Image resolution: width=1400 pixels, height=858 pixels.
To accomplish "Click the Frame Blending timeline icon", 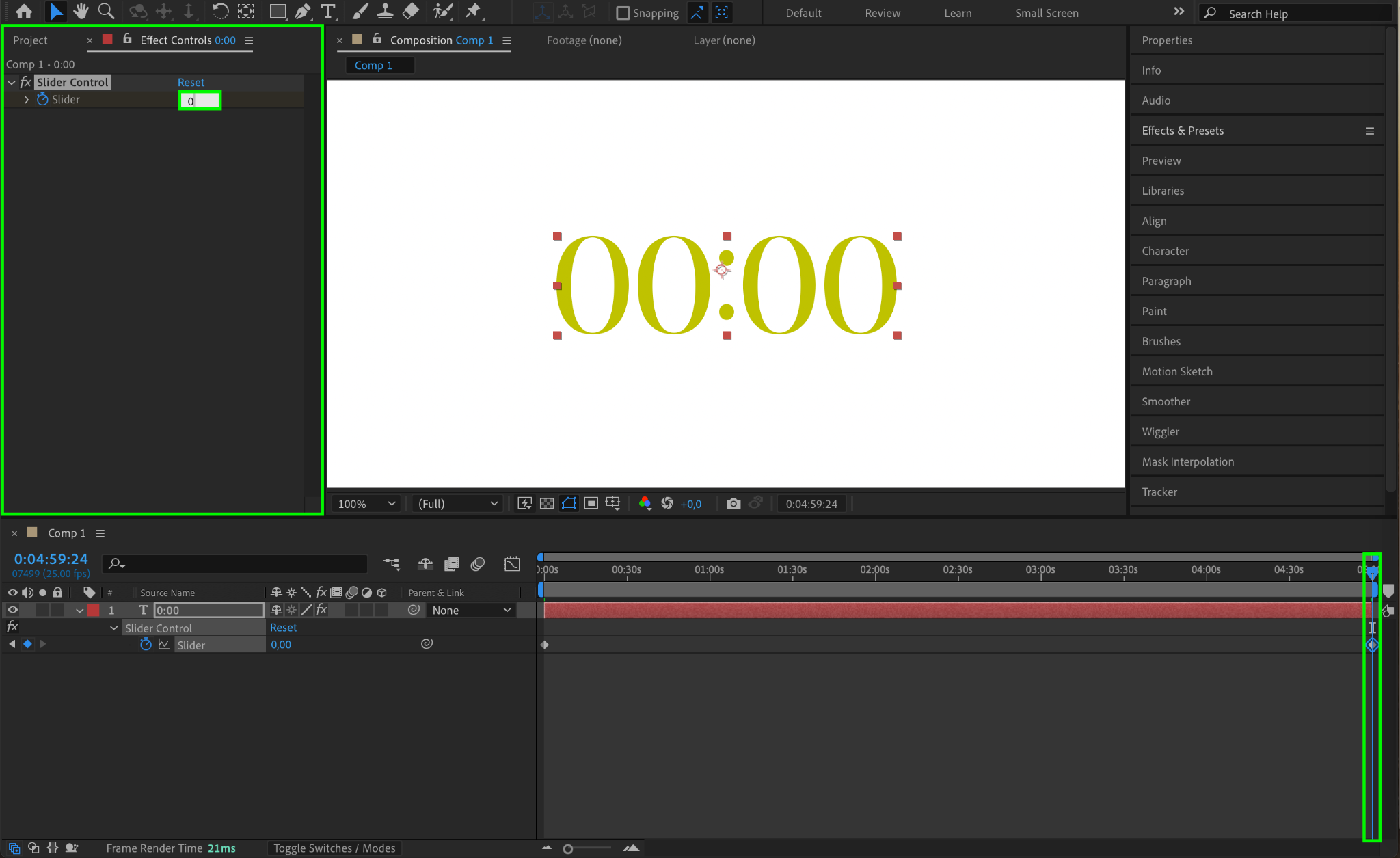I will (x=451, y=564).
